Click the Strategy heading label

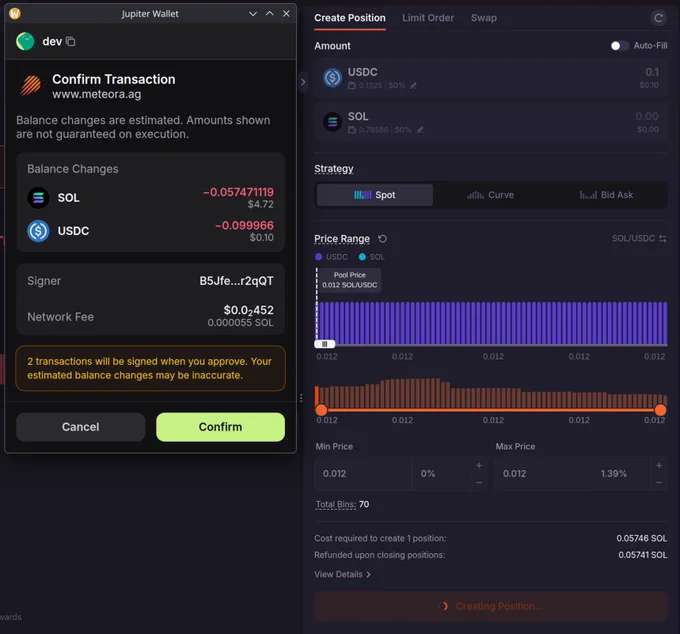coord(334,169)
